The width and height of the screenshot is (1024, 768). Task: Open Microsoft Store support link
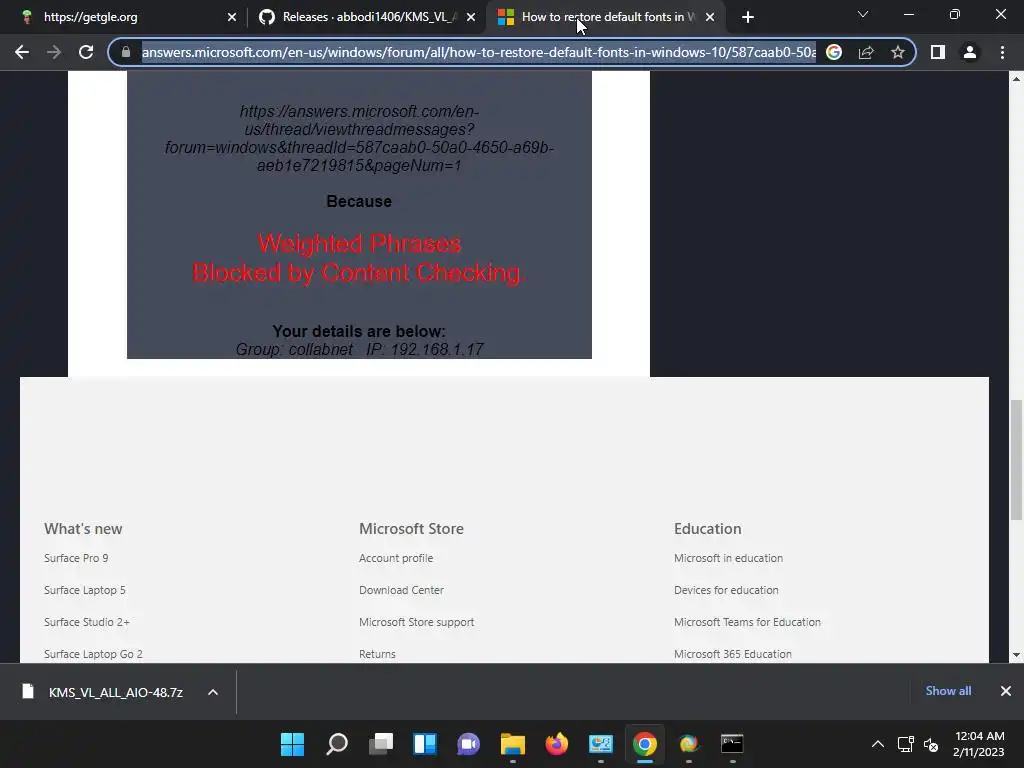417,622
